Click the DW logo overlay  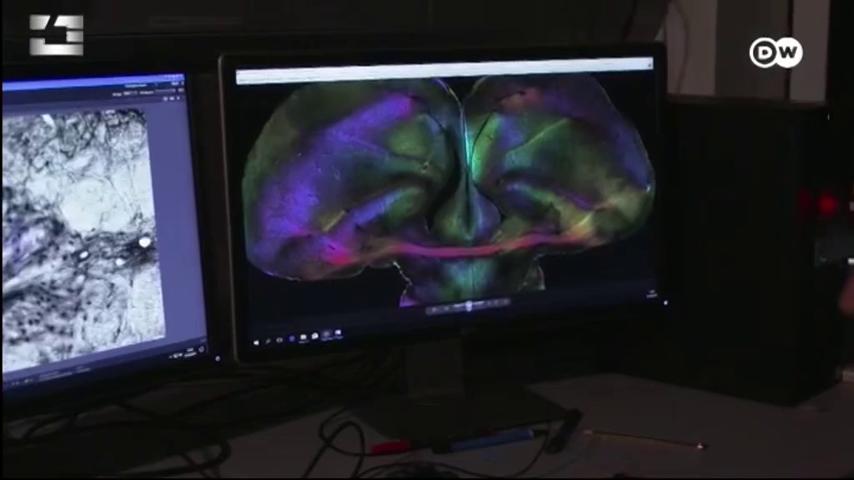coord(775,53)
